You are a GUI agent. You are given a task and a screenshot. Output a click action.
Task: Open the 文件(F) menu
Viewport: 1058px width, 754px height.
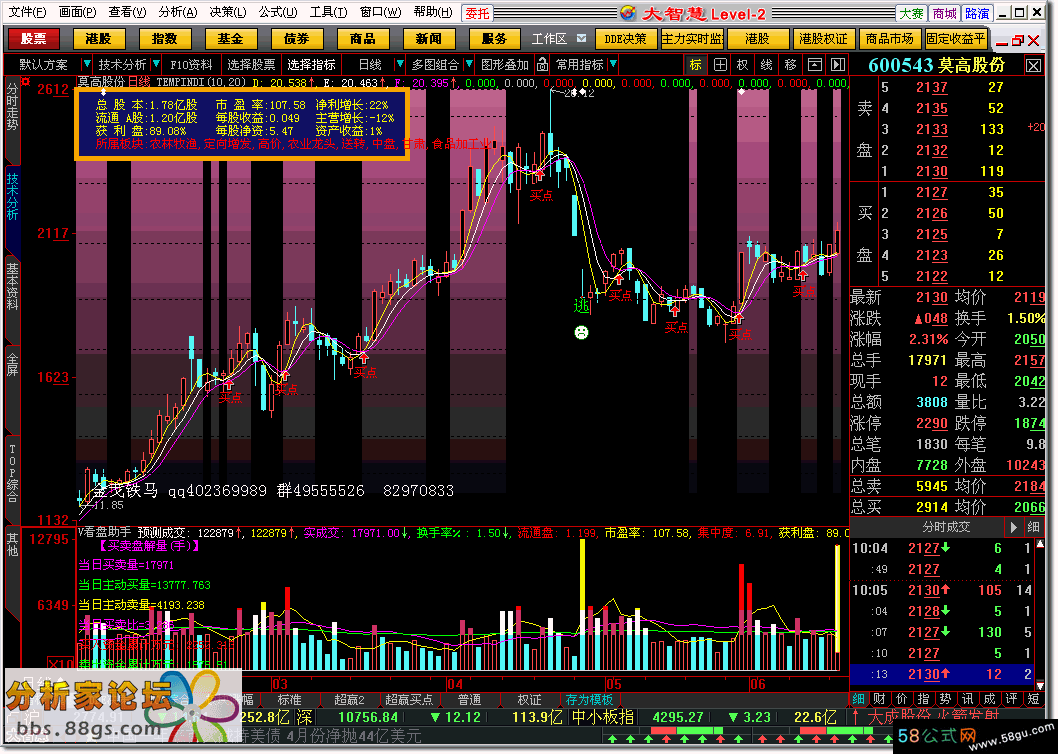(x=27, y=12)
